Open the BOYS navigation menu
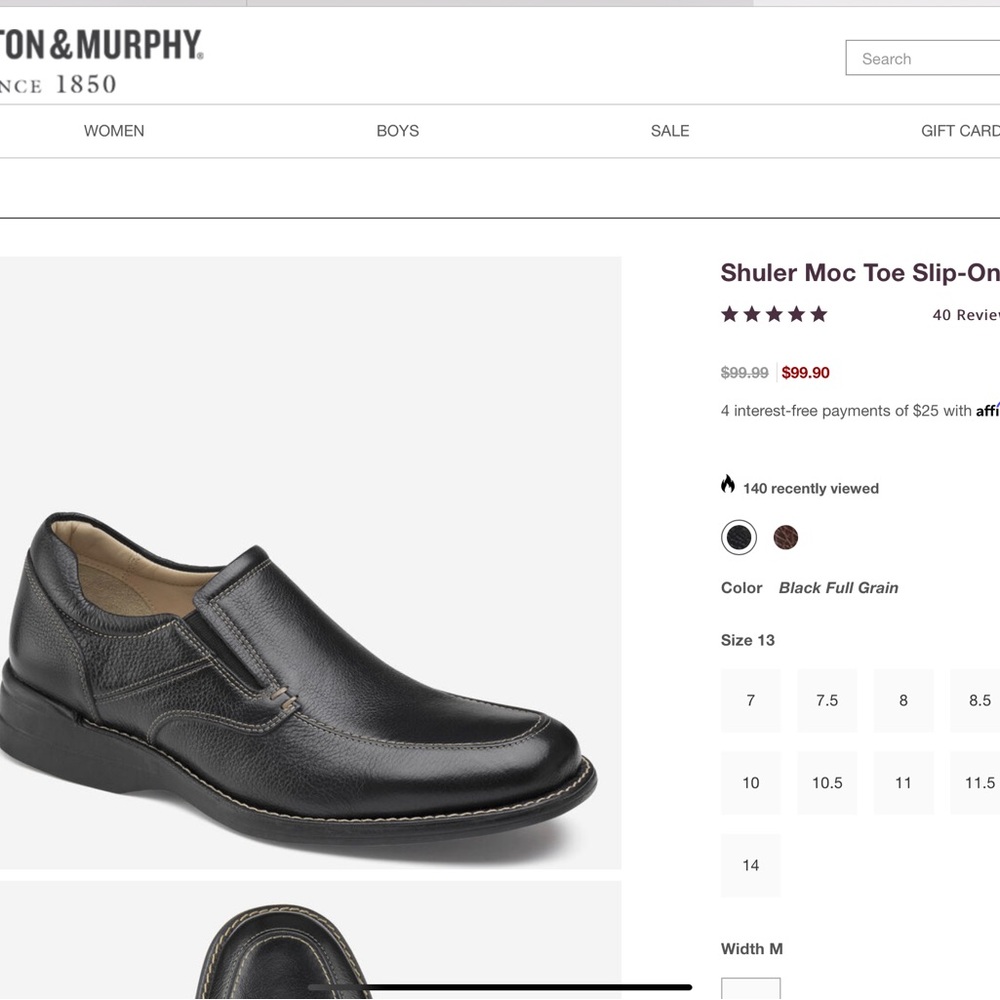The width and height of the screenshot is (1000, 1000). point(398,131)
